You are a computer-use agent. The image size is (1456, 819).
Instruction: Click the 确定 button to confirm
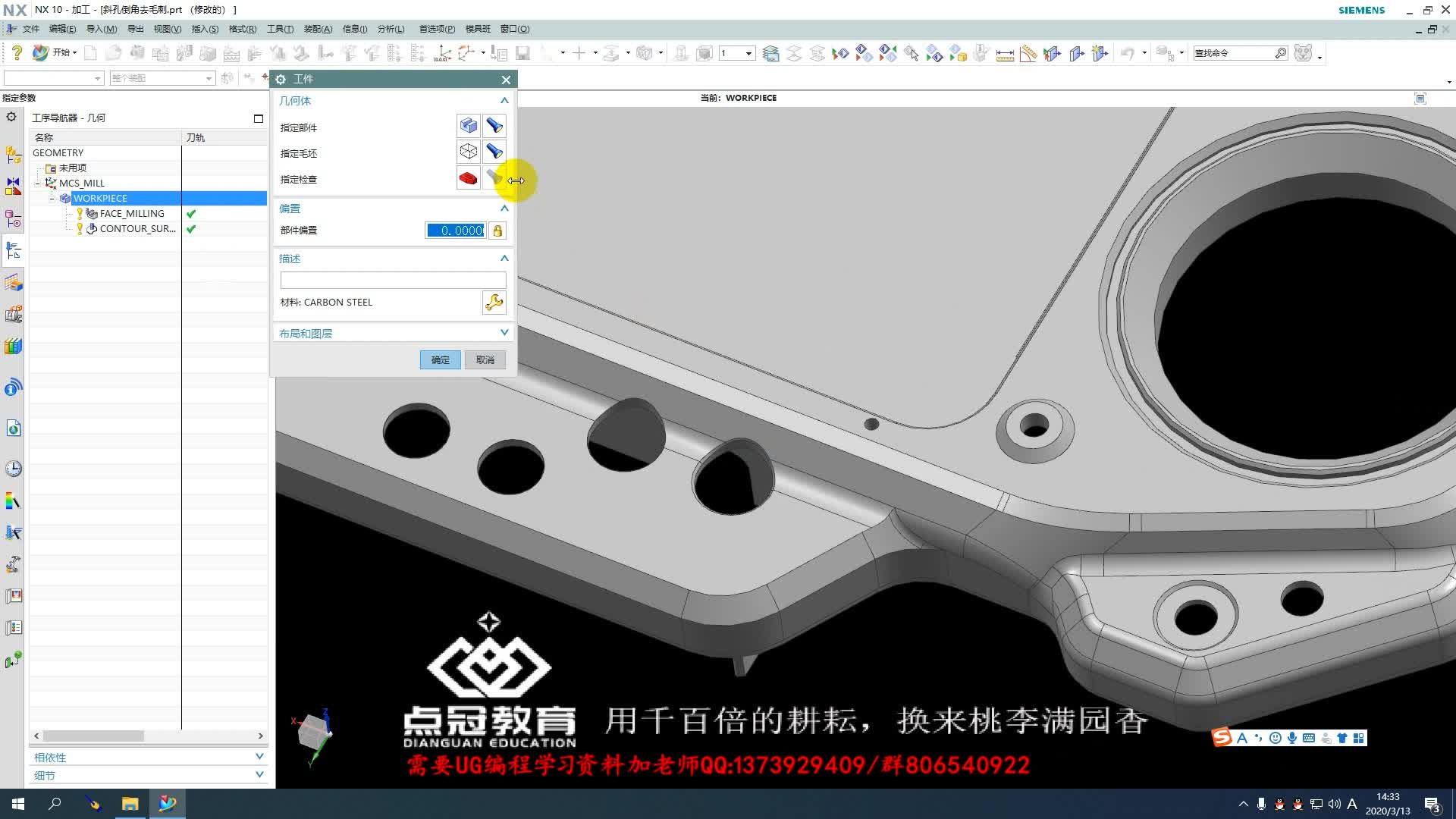point(440,359)
